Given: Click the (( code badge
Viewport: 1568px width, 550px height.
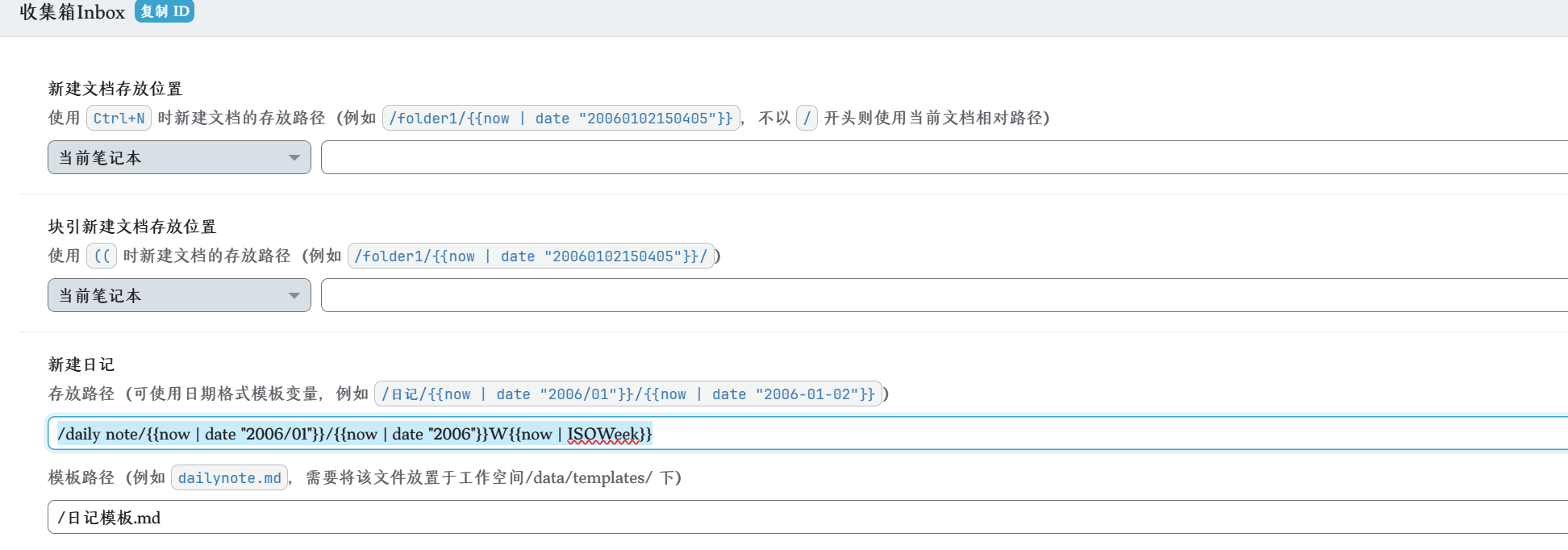Looking at the screenshot, I should (102, 256).
